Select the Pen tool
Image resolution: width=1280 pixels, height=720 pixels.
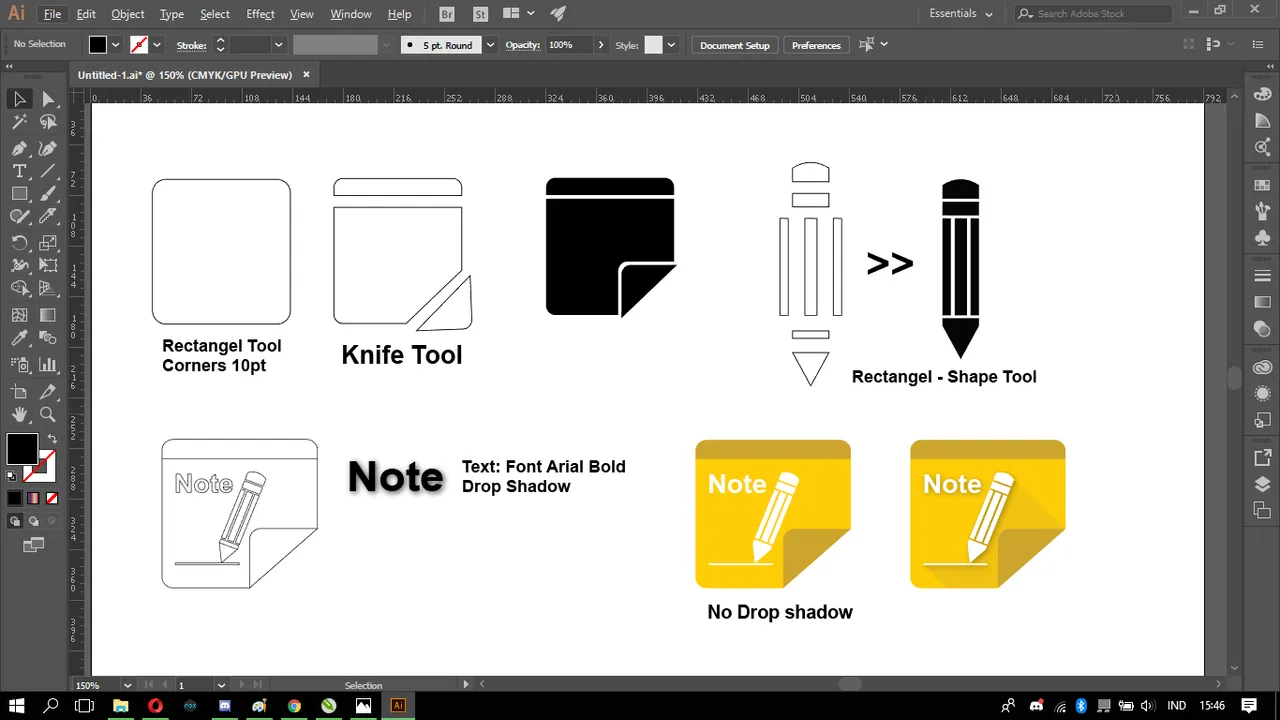(x=19, y=148)
